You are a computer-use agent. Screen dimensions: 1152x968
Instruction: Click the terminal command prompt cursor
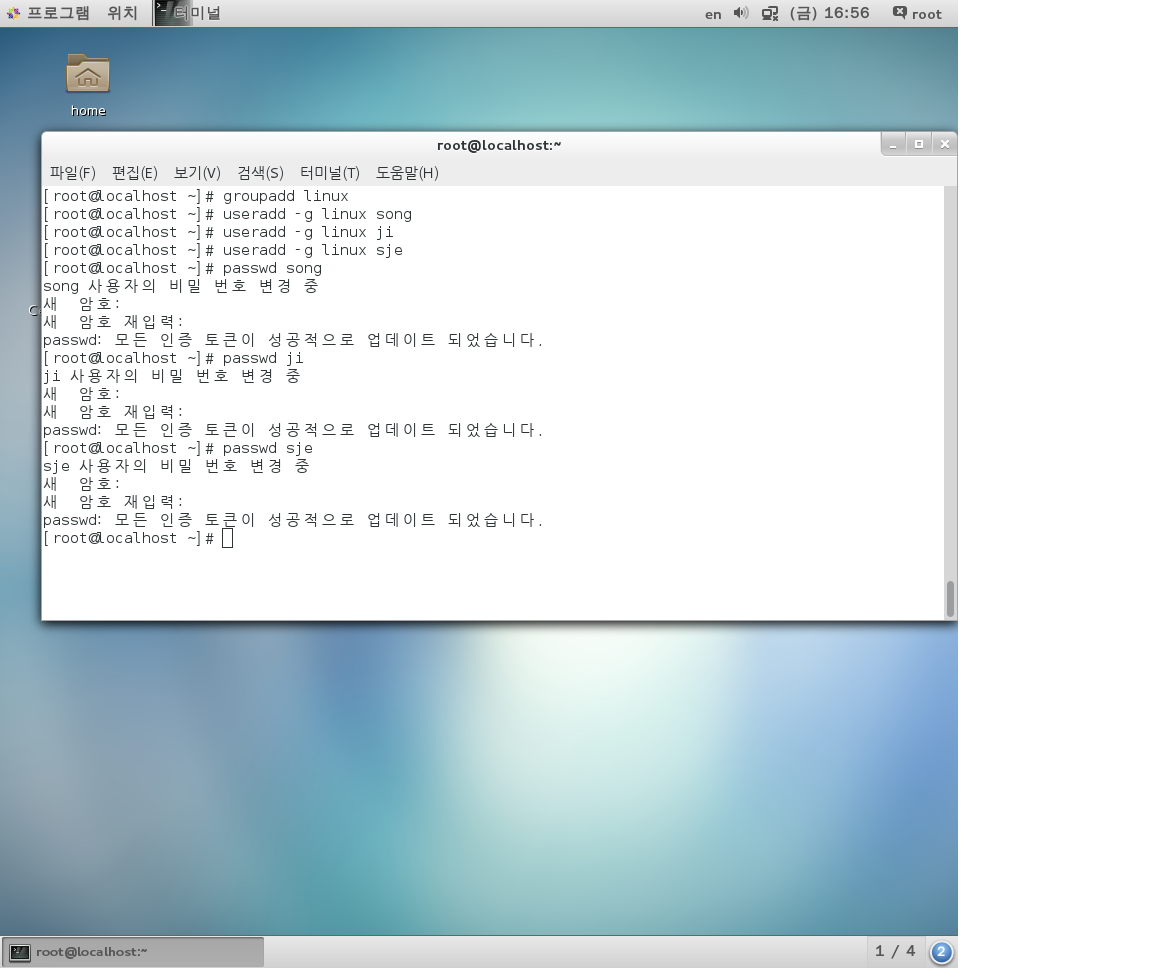tap(228, 538)
